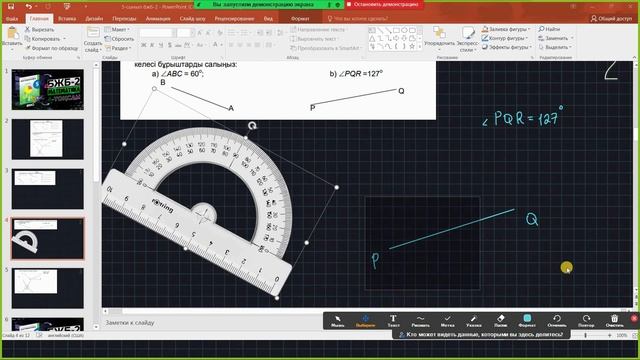Click the Вставить paste icon
640x360 pixels.
[x=12, y=33]
